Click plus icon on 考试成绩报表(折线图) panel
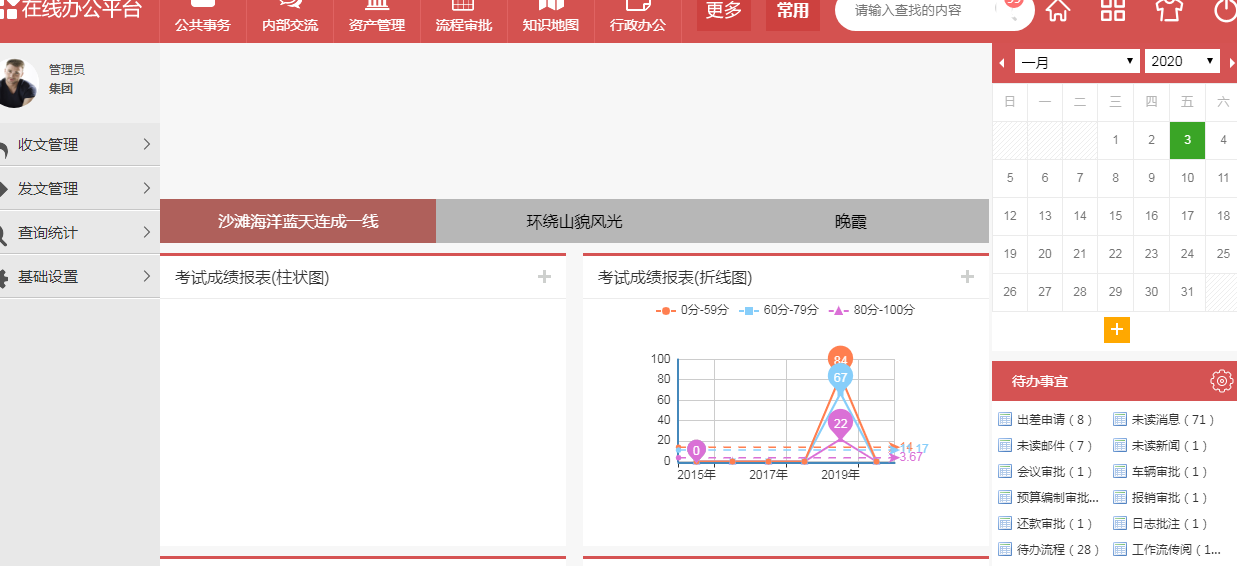1237x566 pixels. point(967,277)
